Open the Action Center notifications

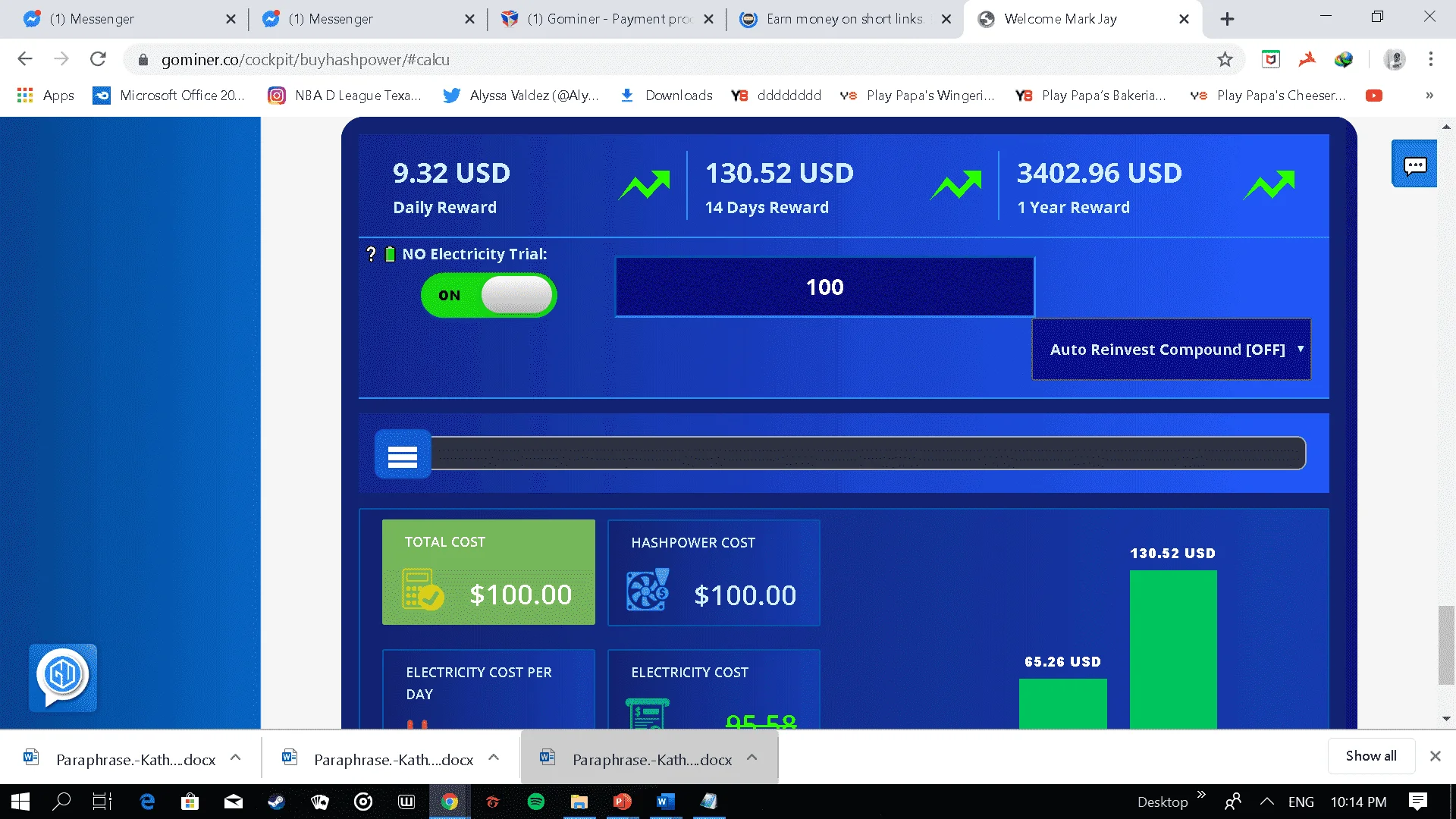[x=1418, y=802]
